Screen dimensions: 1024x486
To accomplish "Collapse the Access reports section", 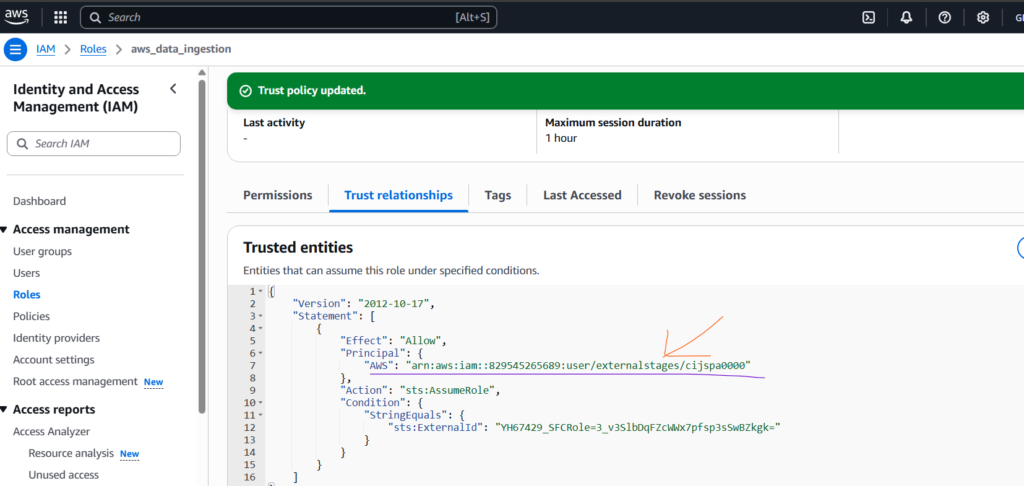I will pos(4,410).
